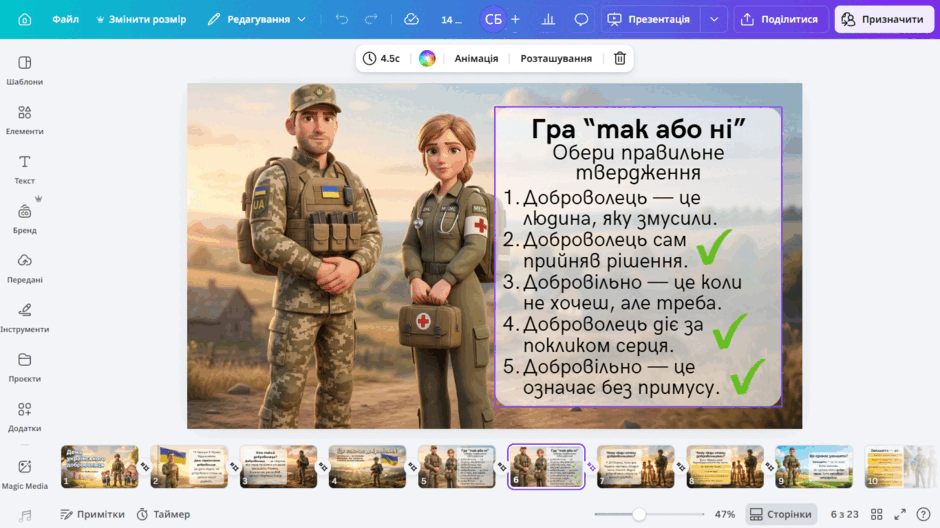Click the Призначити button
940x528 pixels.
point(885,19)
